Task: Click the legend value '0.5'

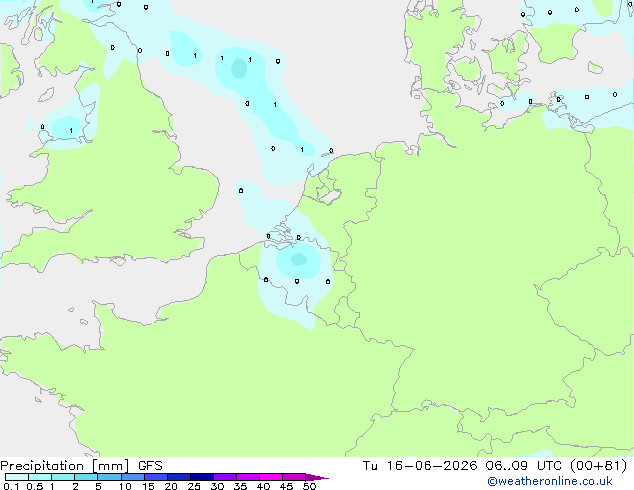Action: [34, 486]
